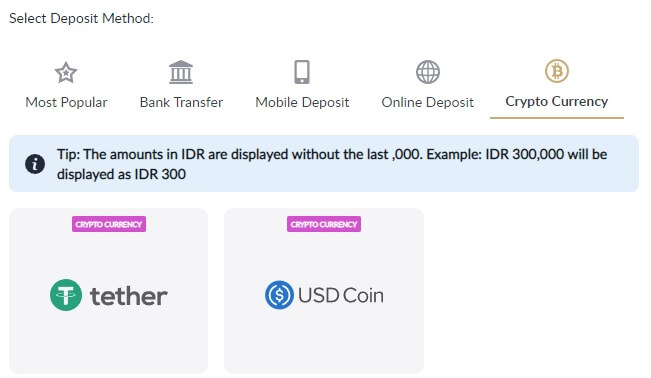651x378 pixels.
Task: Click the IDR amounts tip message text
Action: pyautogui.click(x=332, y=164)
